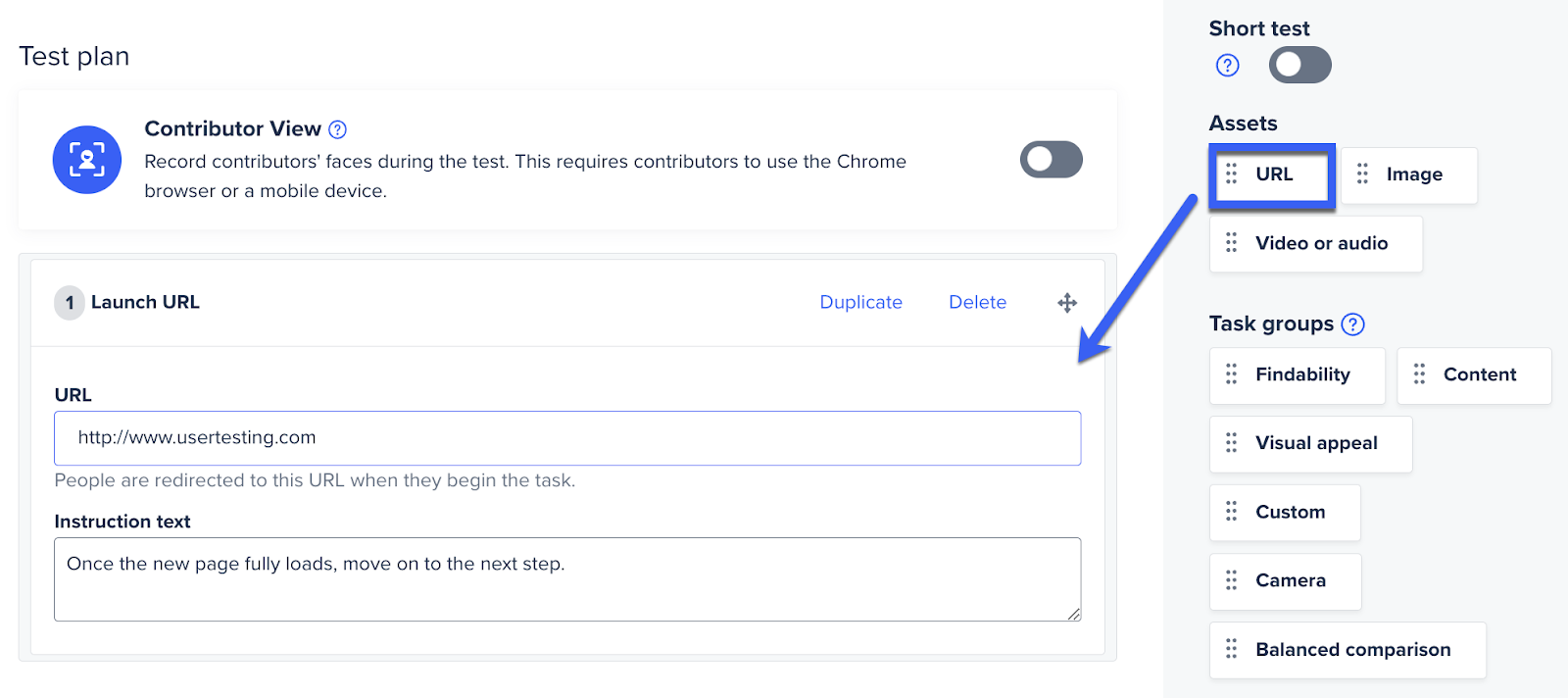Click the move handle on Launch URL
The image size is (1568, 698).
click(x=1067, y=303)
